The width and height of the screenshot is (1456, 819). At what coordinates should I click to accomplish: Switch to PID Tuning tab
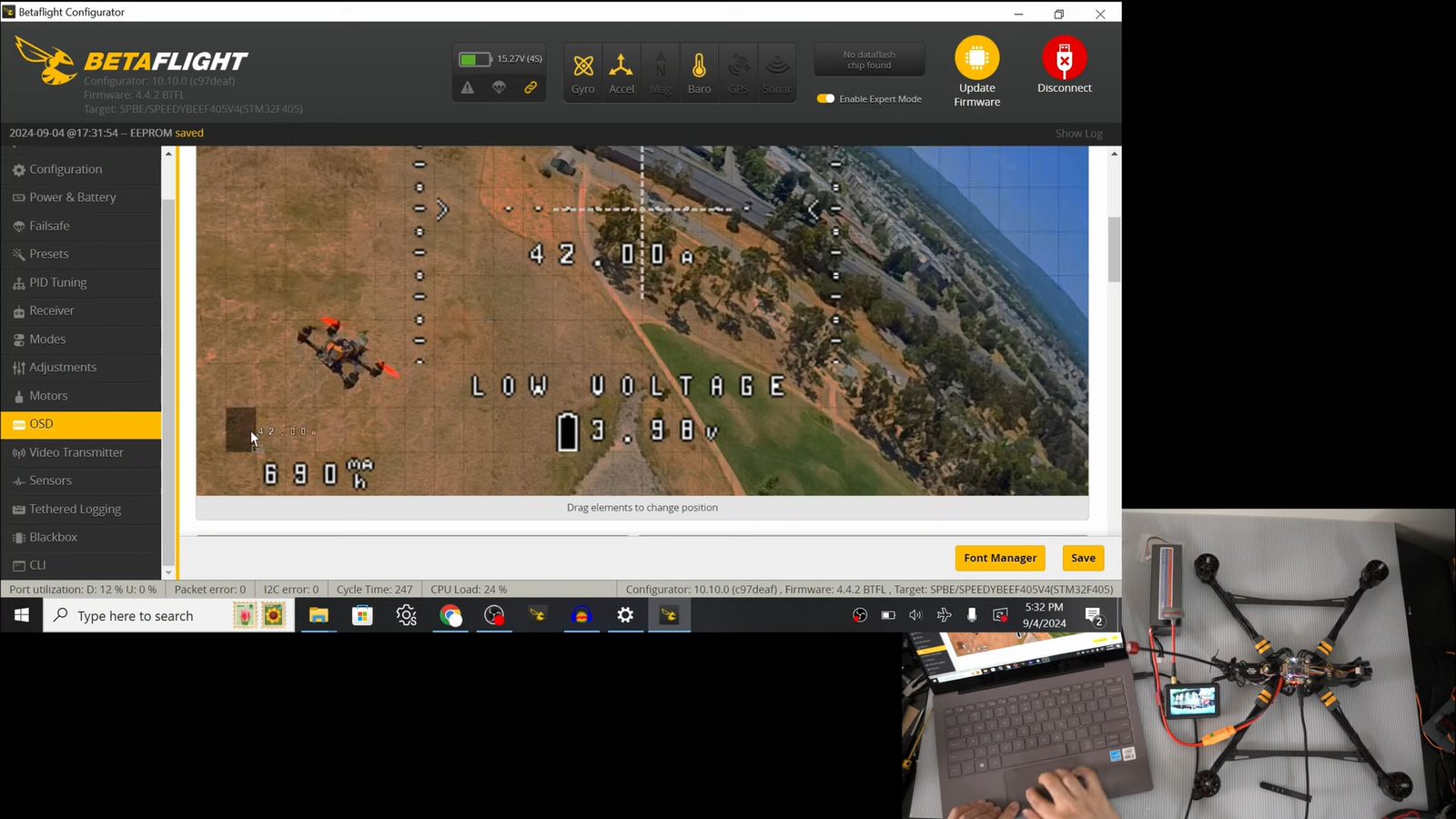pyautogui.click(x=81, y=282)
